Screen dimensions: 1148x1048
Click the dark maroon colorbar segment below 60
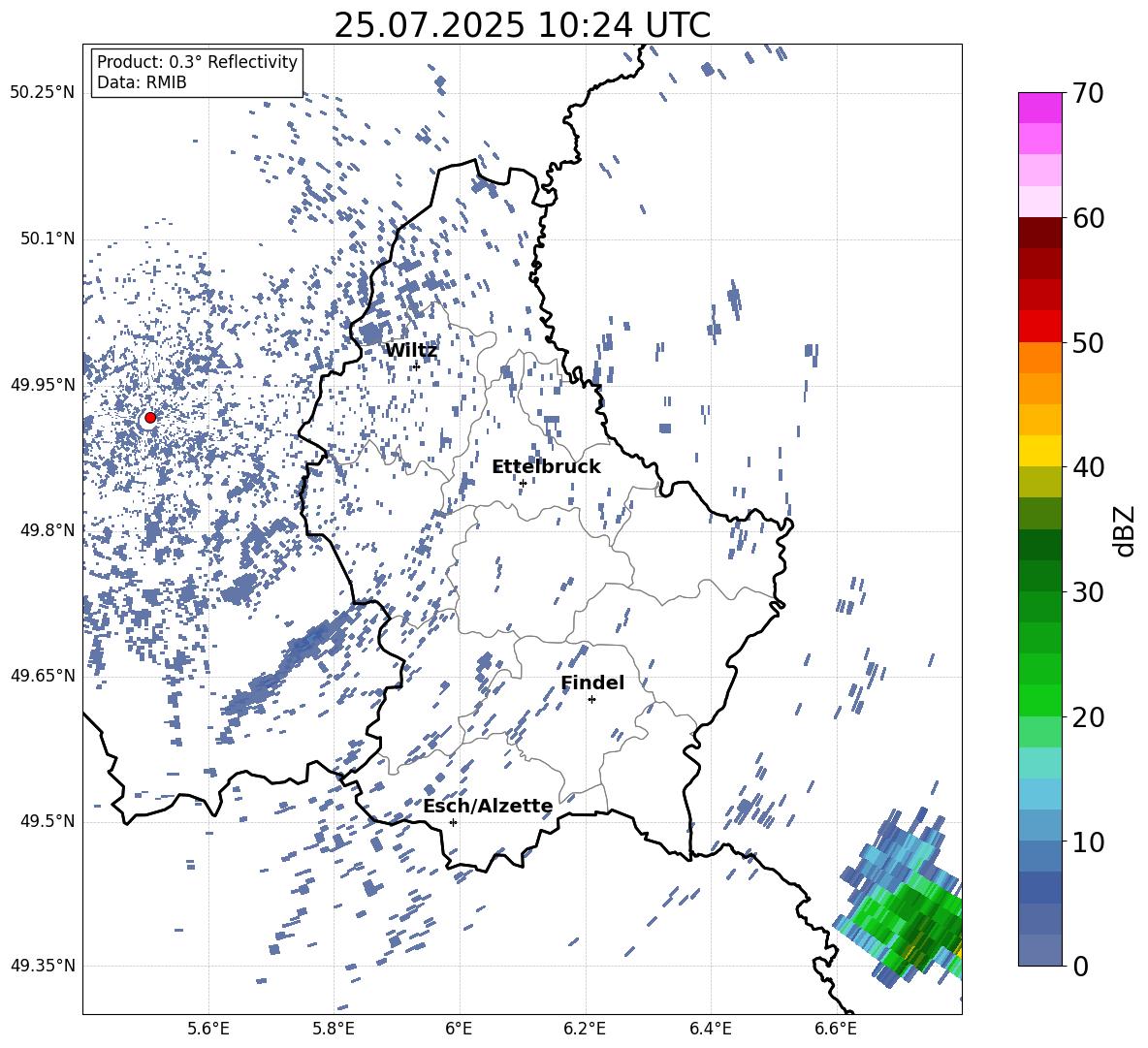[x=1039, y=233]
